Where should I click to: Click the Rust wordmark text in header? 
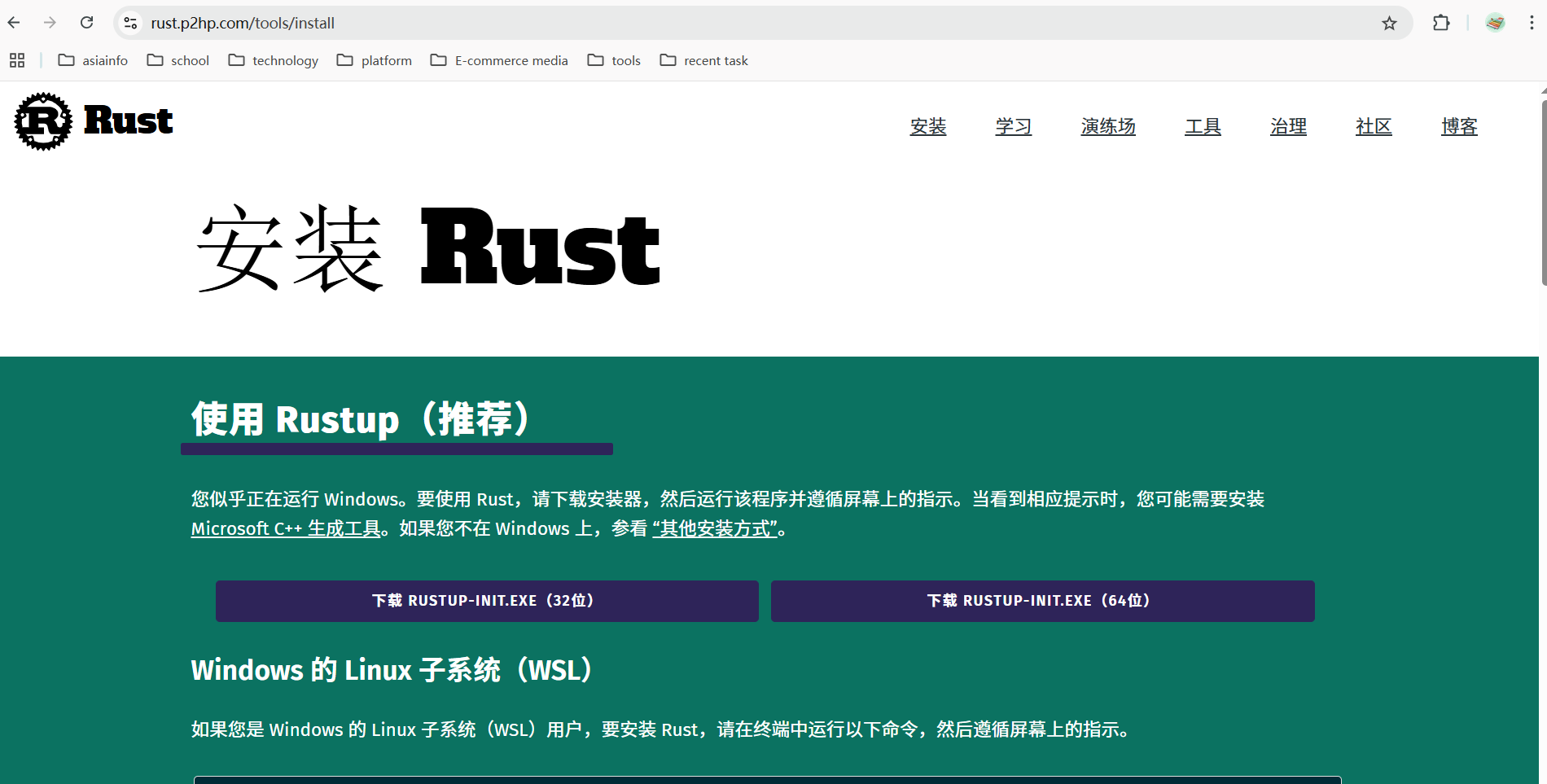click(129, 120)
